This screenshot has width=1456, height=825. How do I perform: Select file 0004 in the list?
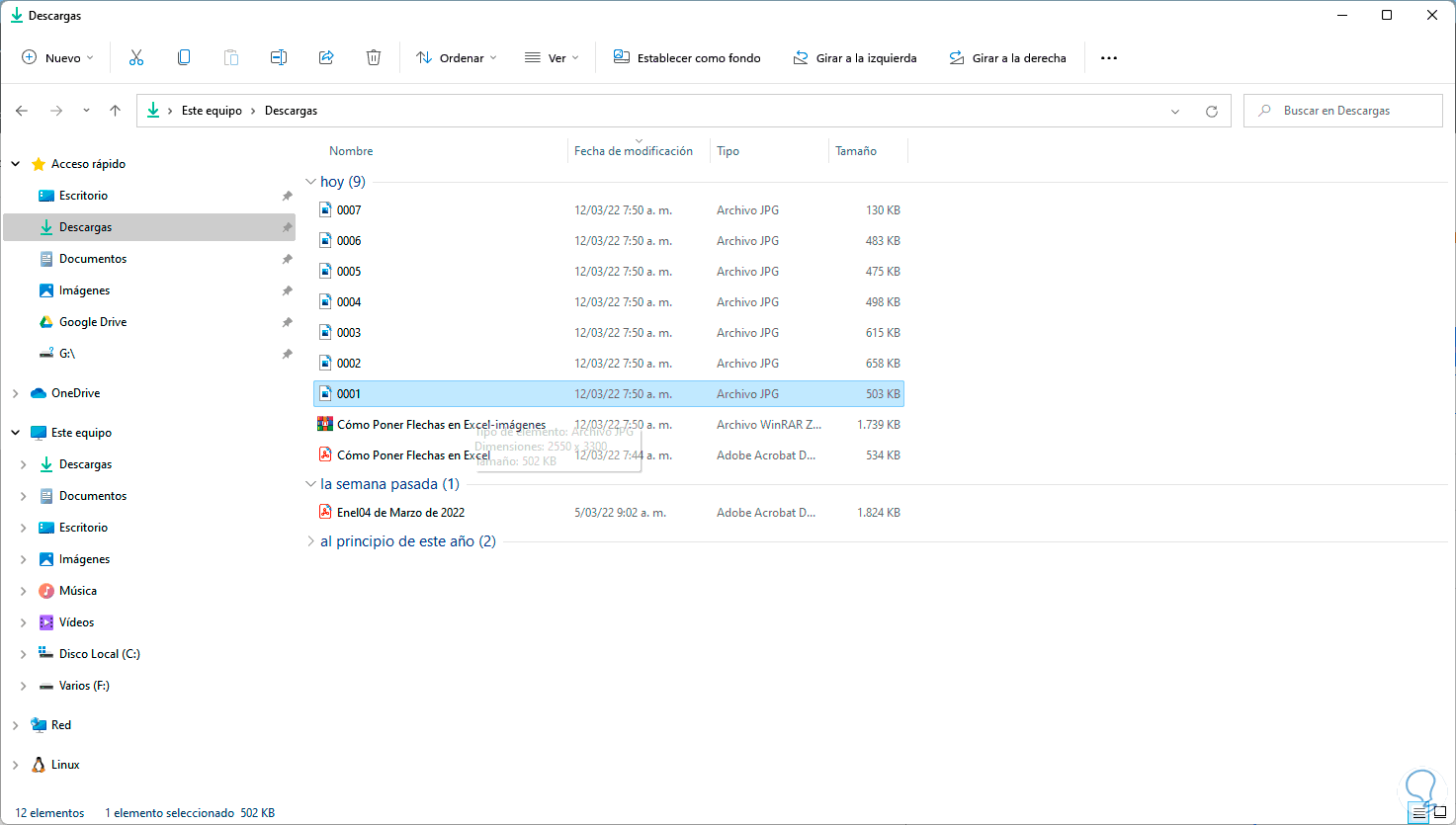(x=609, y=301)
